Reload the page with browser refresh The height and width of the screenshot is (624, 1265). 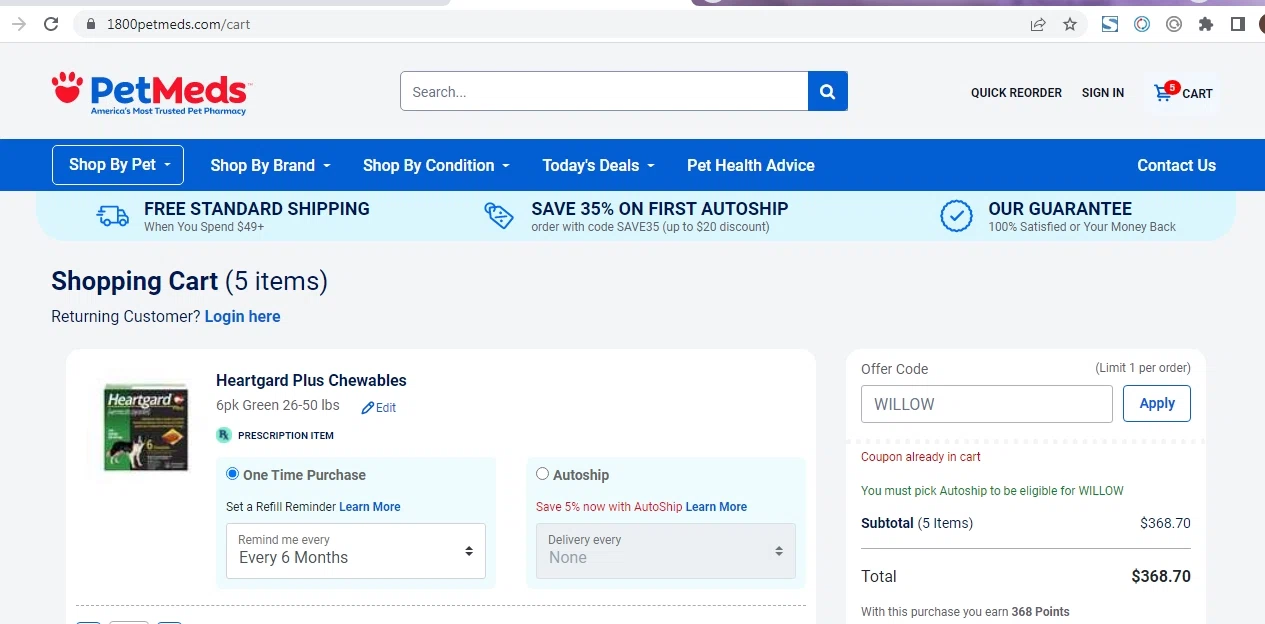point(51,24)
